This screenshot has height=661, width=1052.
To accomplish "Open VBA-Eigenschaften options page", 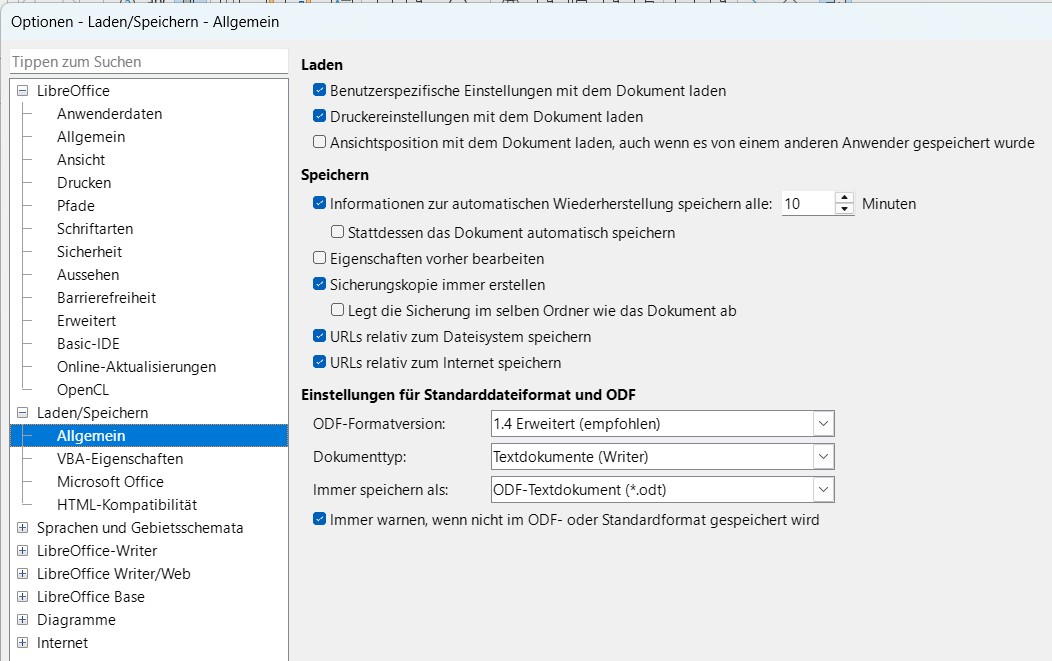I will [x=119, y=459].
